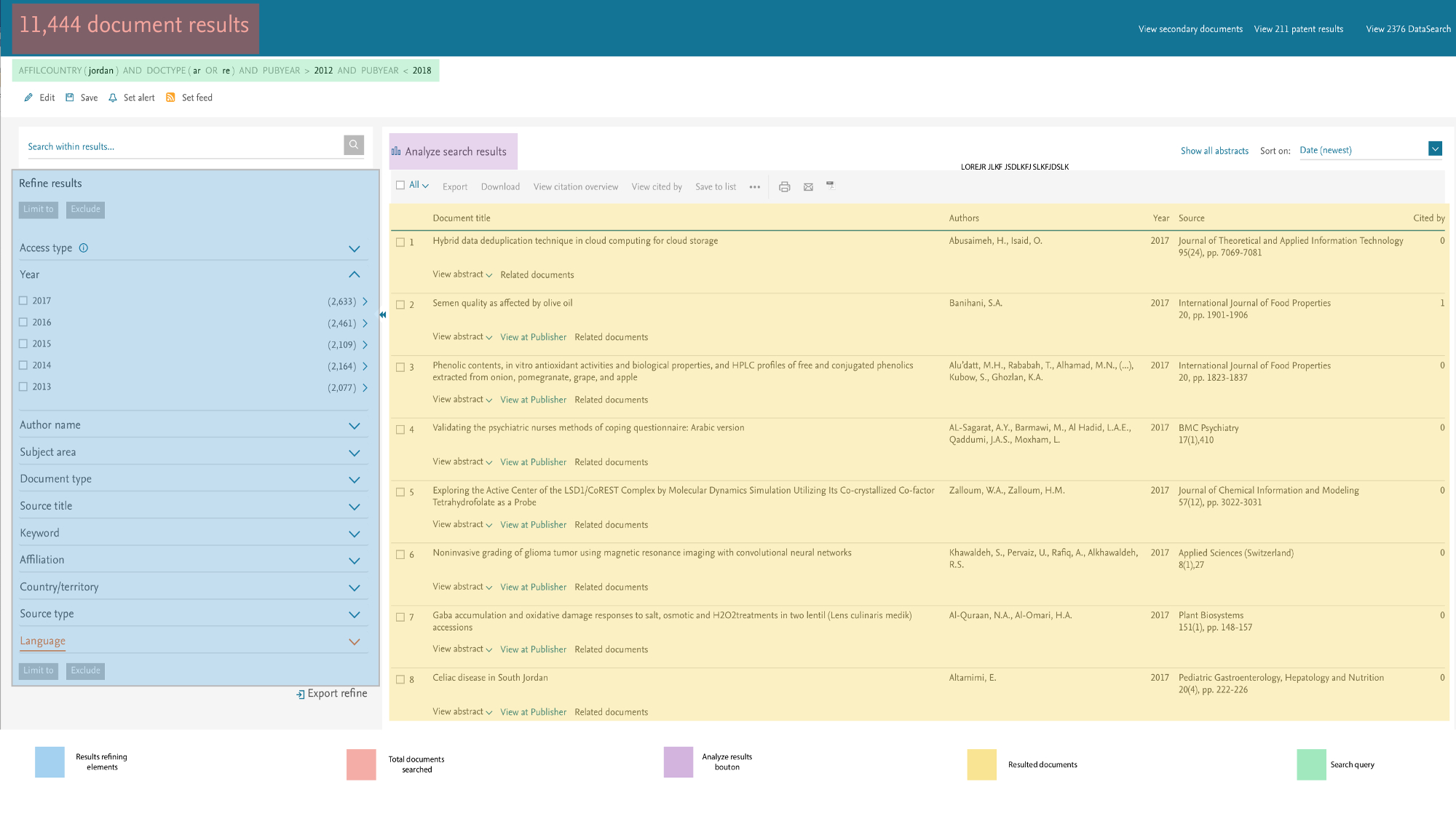
Task: Click the search magnifier icon in Search within results
Action: (x=353, y=145)
